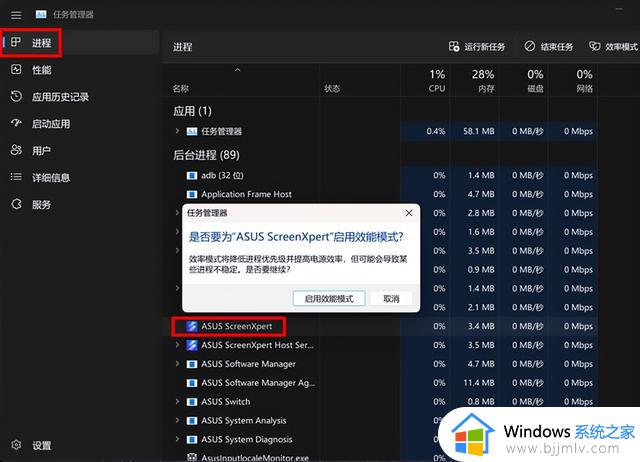Click the 58.1 MB memory cell
The height and width of the screenshot is (462, 640).
(479, 131)
